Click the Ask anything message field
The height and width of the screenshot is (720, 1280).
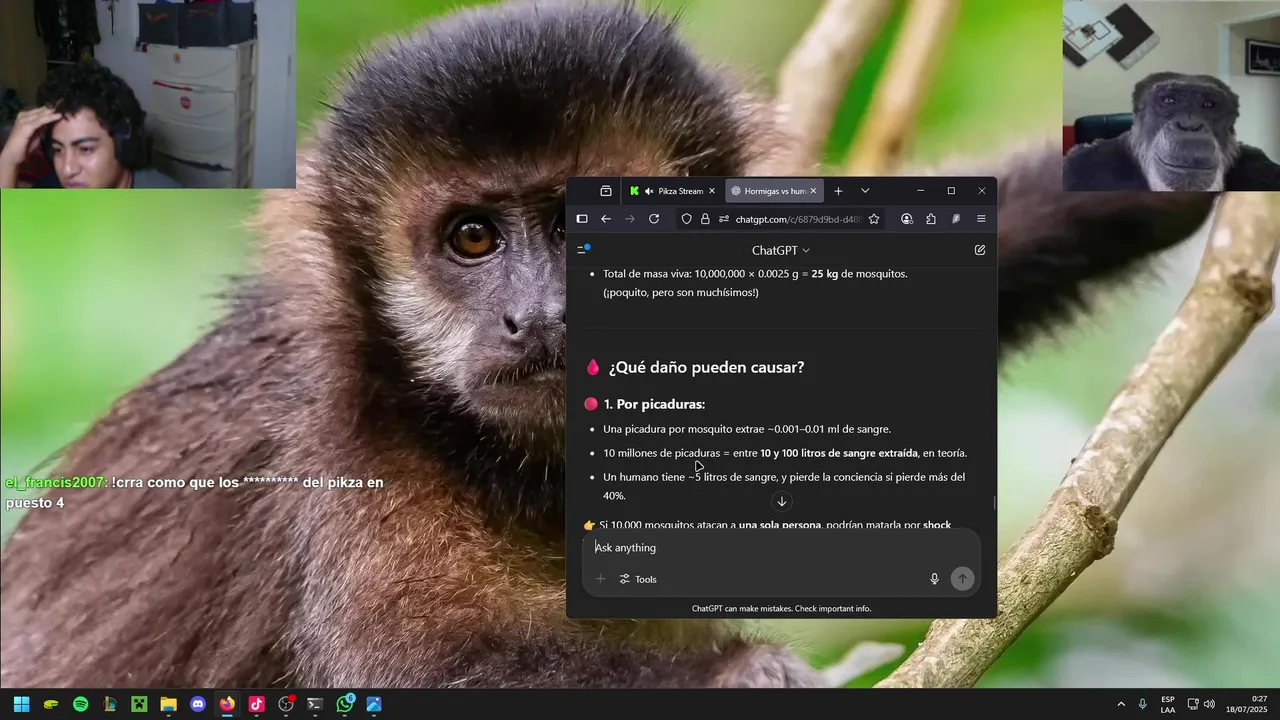point(781,548)
